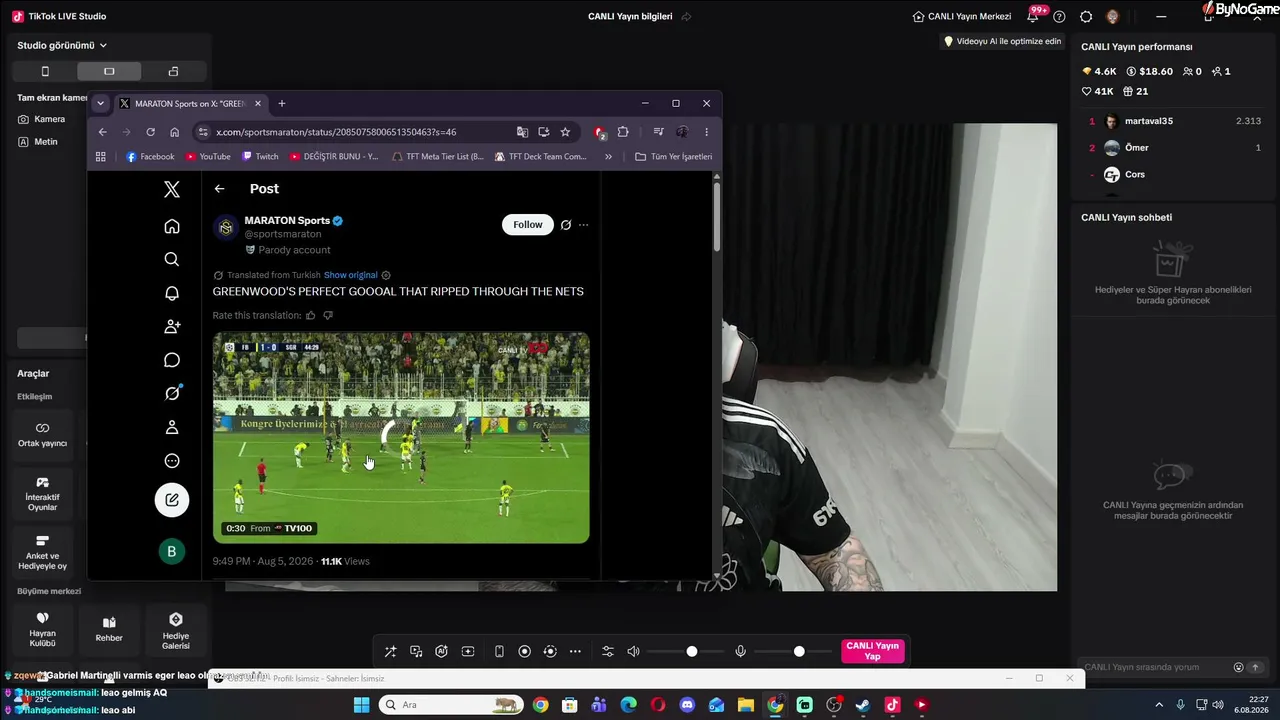Open the help question mark icon

(1059, 16)
